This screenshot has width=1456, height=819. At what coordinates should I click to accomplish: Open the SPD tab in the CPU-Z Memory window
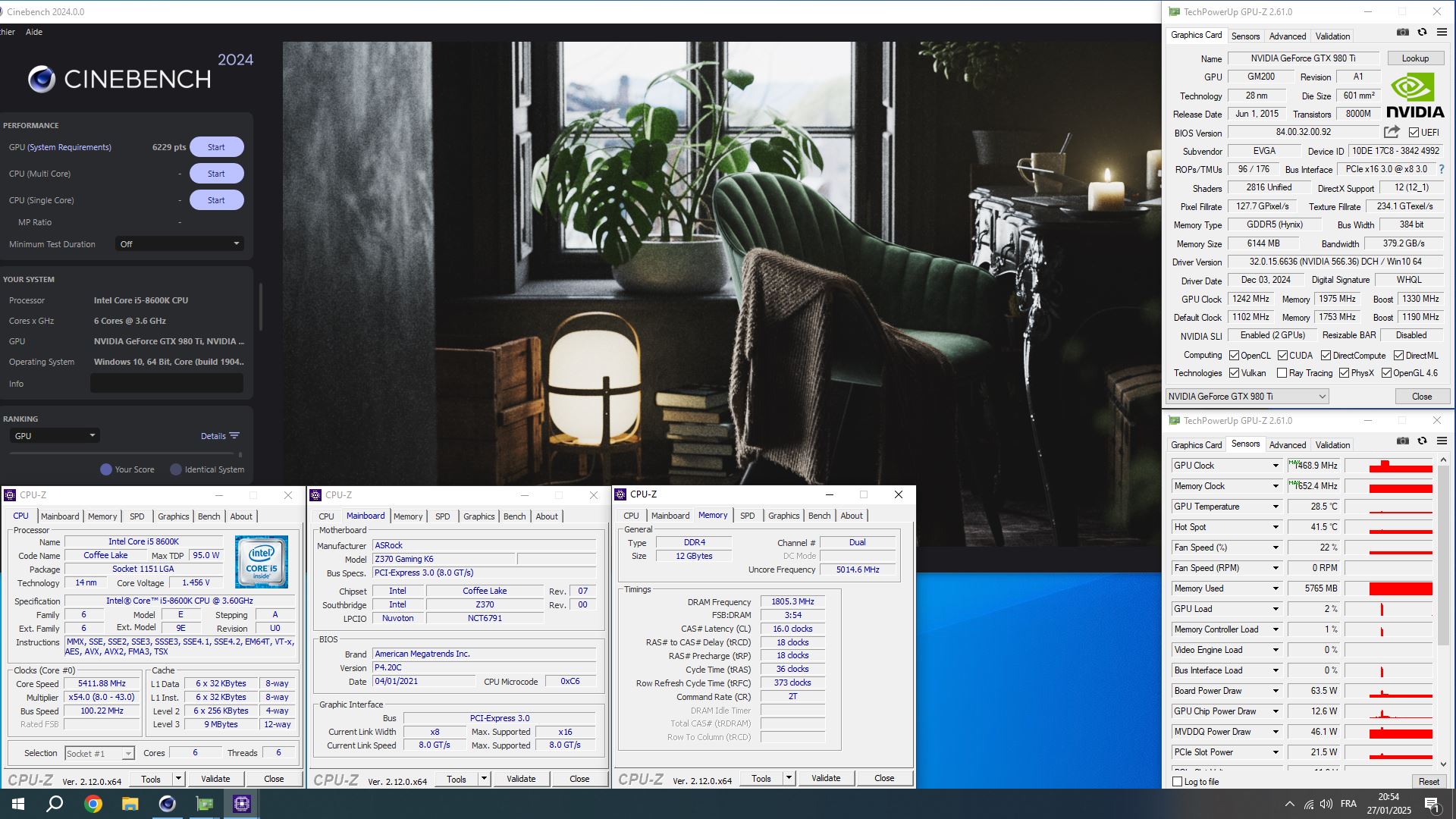click(747, 516)
